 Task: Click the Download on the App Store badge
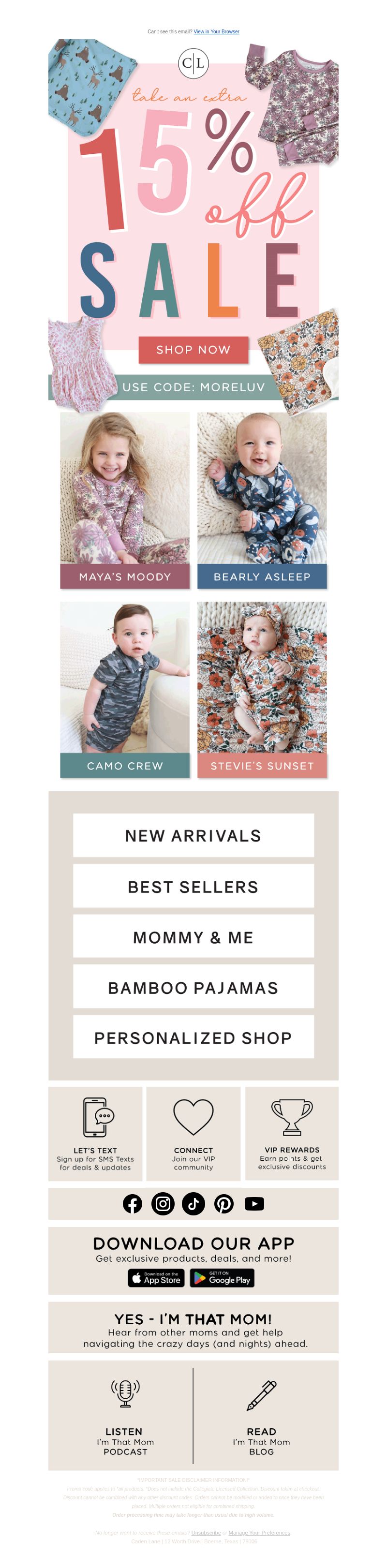[x=156, y=1278]
